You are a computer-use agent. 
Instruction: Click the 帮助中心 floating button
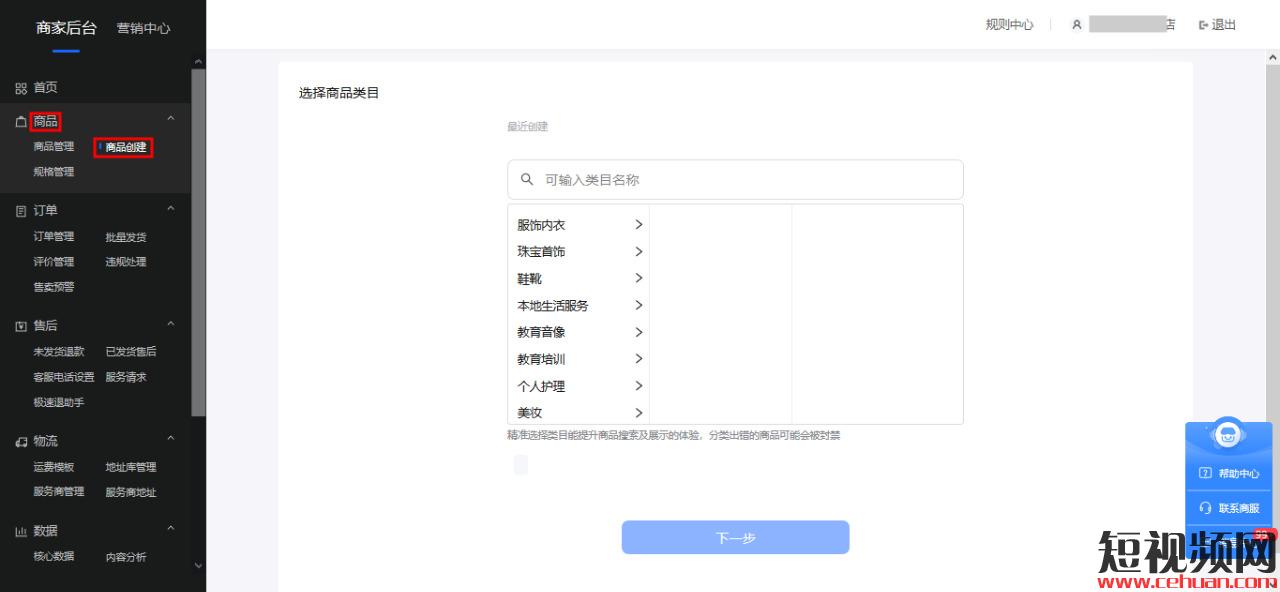[1229, 473]
